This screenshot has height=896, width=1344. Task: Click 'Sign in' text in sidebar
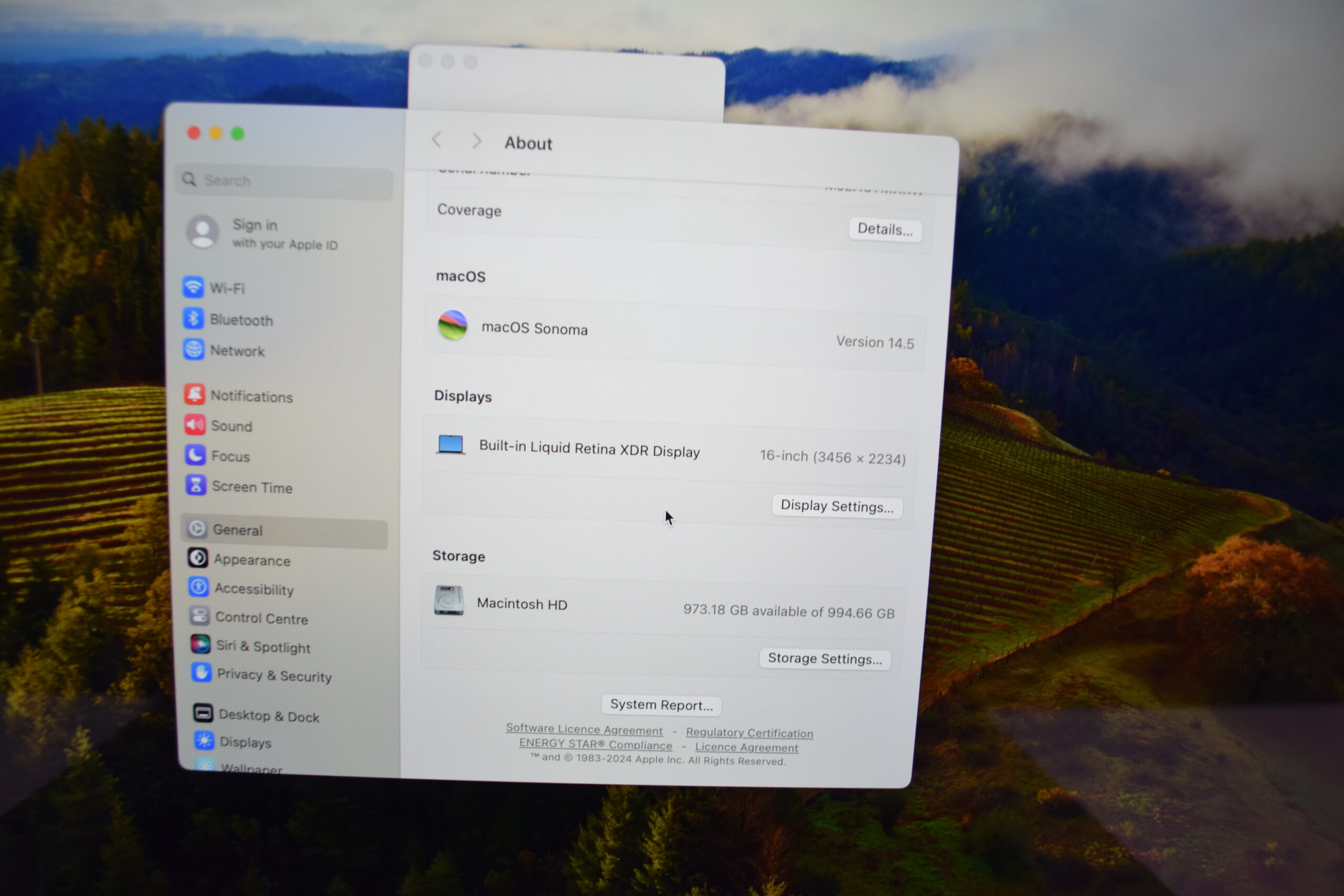point(255,225)
